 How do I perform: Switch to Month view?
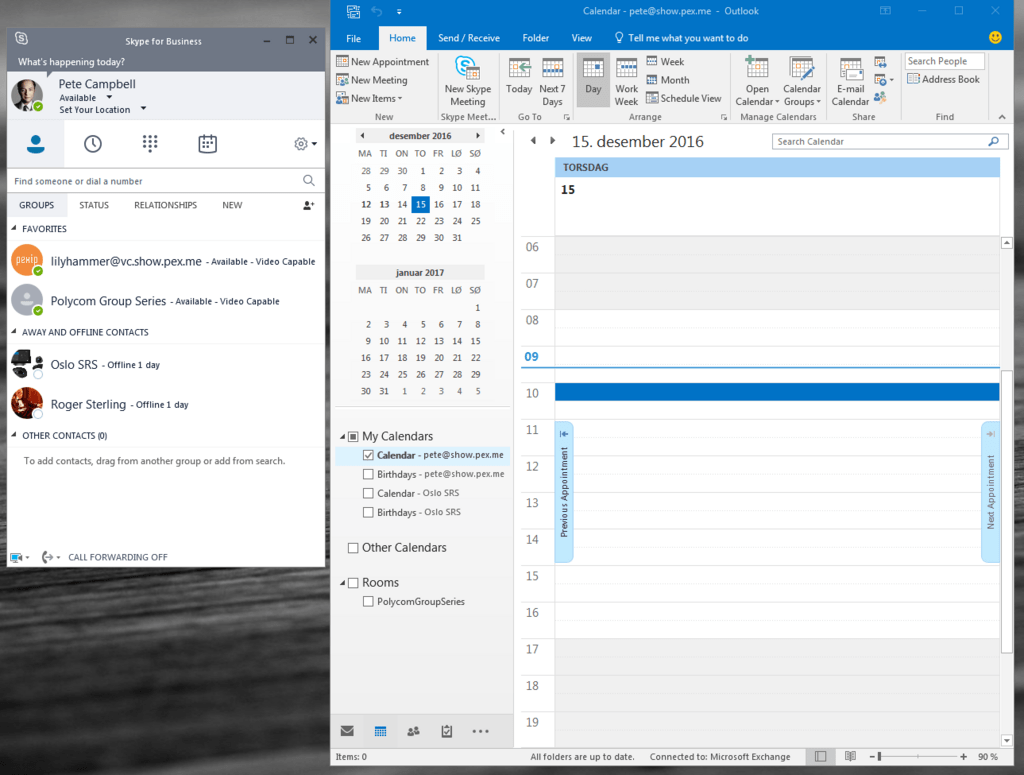coord(667,80)
